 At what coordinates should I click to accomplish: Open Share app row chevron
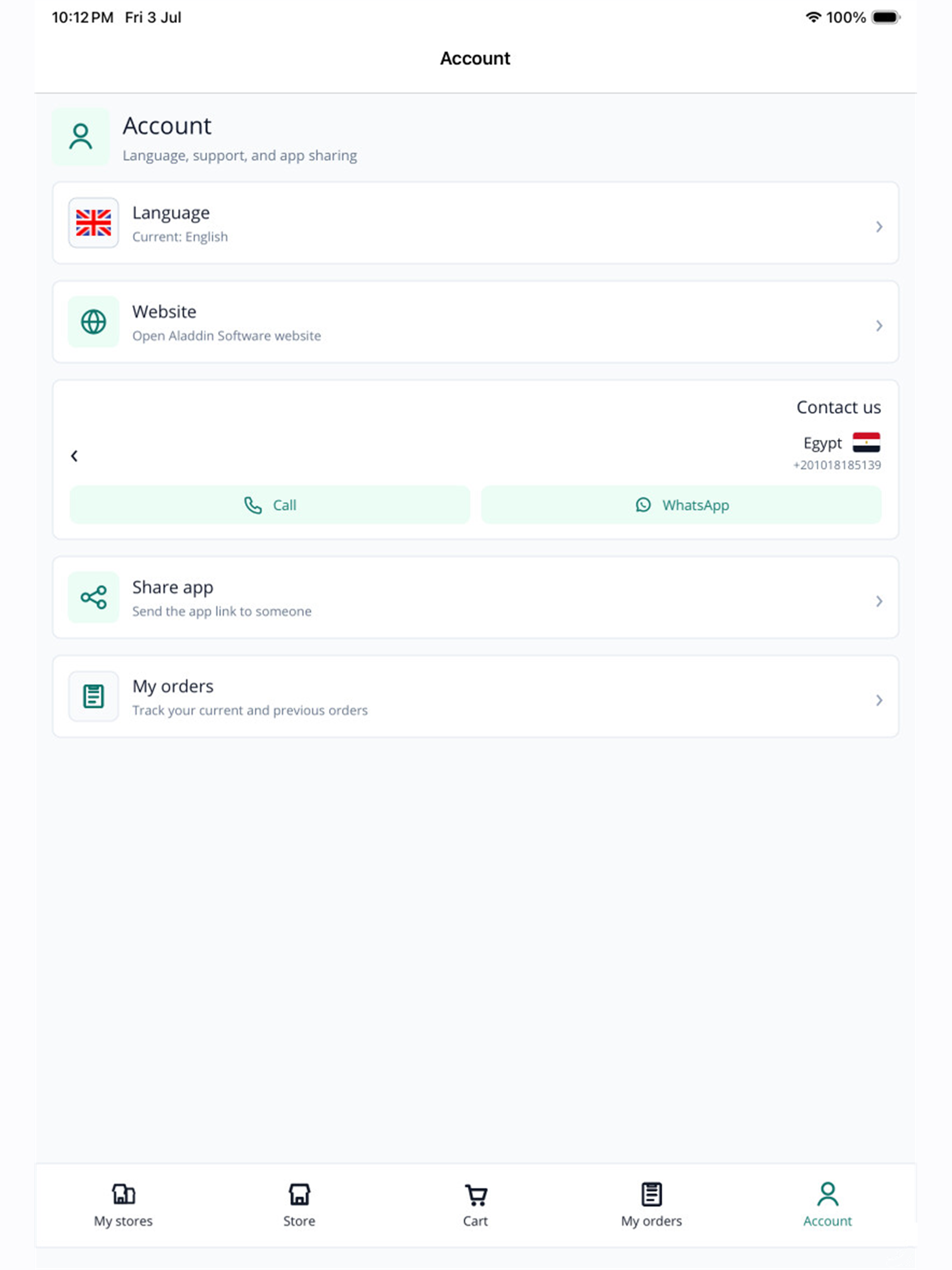pos(879,601)
